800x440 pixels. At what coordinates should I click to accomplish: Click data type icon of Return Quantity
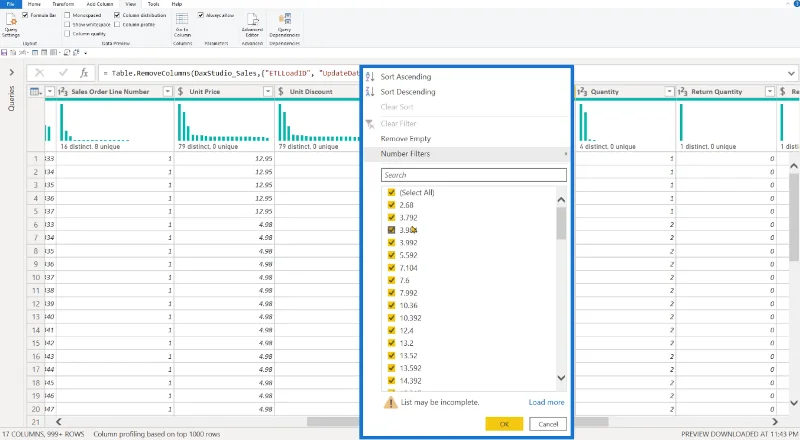pos(683,92)
